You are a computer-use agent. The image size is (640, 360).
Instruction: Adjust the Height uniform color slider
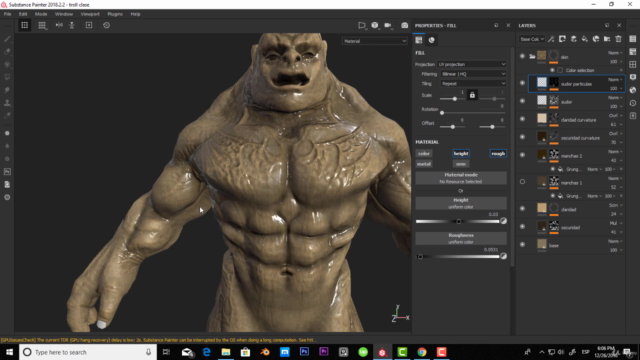point(458,221)
